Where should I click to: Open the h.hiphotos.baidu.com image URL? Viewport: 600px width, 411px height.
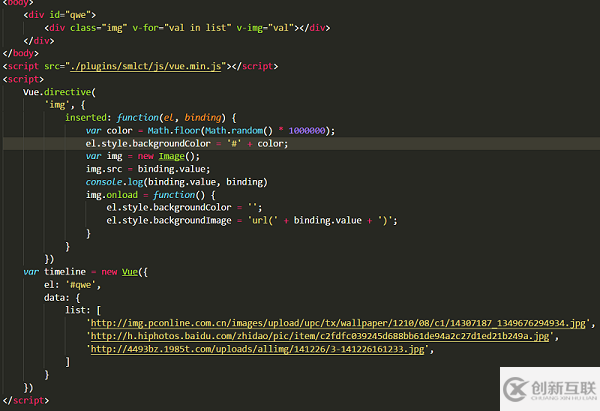tap(318, 336)
